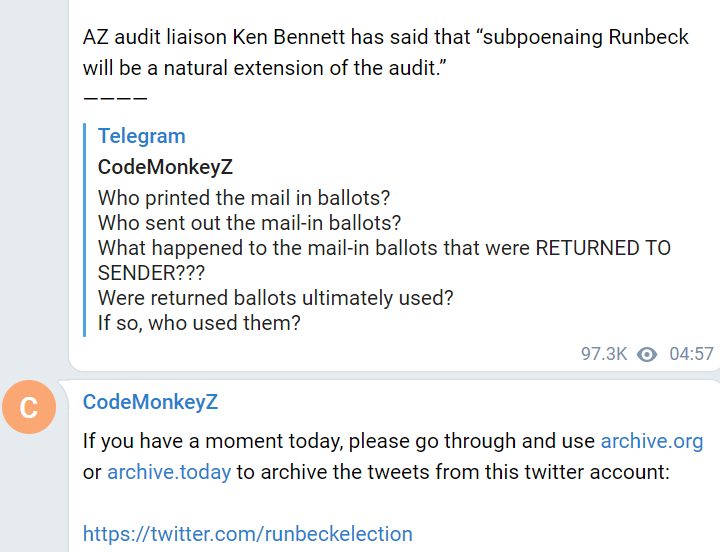The height and width of the screenshot is (552, 720).
Task: Click the dashed separator line below the quote
Action: (x=115, y=98)
